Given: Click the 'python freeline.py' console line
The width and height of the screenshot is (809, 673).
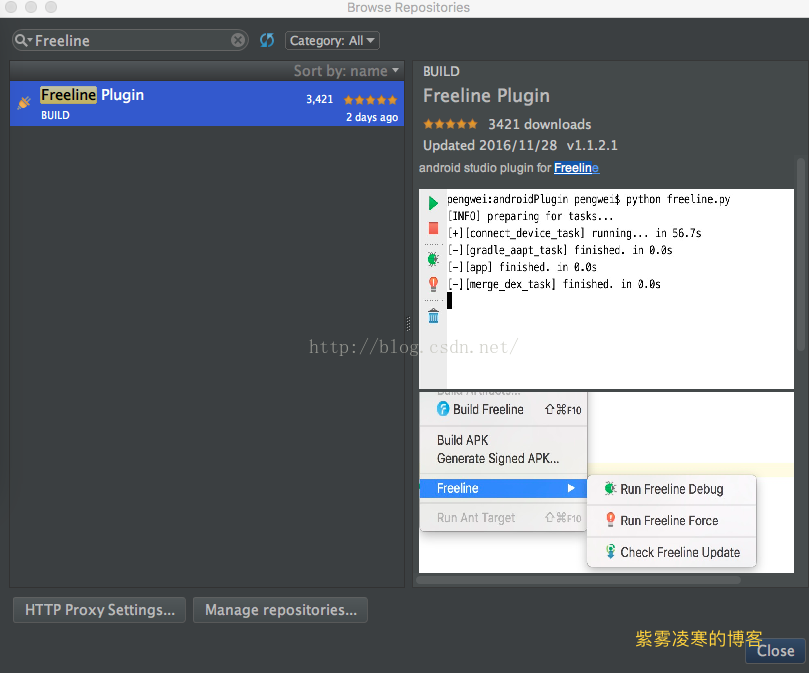Looking at the screenshot, I should tap(589, 199).
